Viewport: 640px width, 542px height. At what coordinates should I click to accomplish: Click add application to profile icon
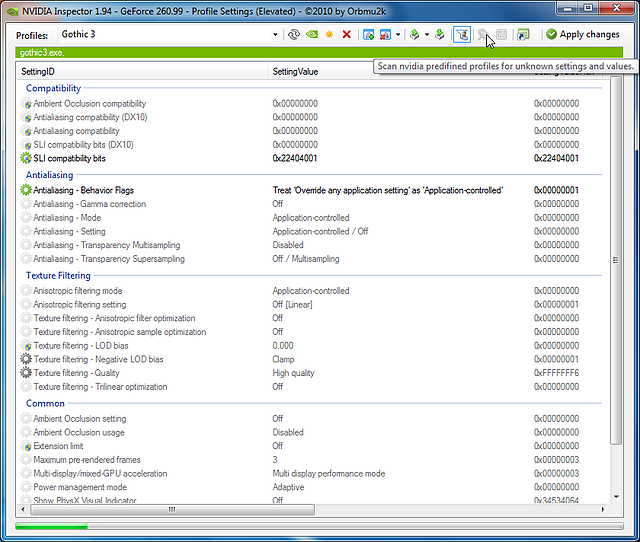pos(369,34)
